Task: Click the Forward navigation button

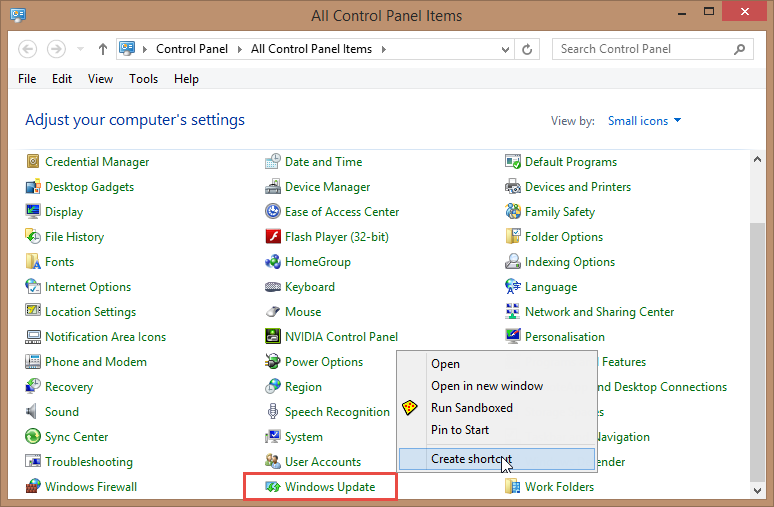Action: [56, 49]
